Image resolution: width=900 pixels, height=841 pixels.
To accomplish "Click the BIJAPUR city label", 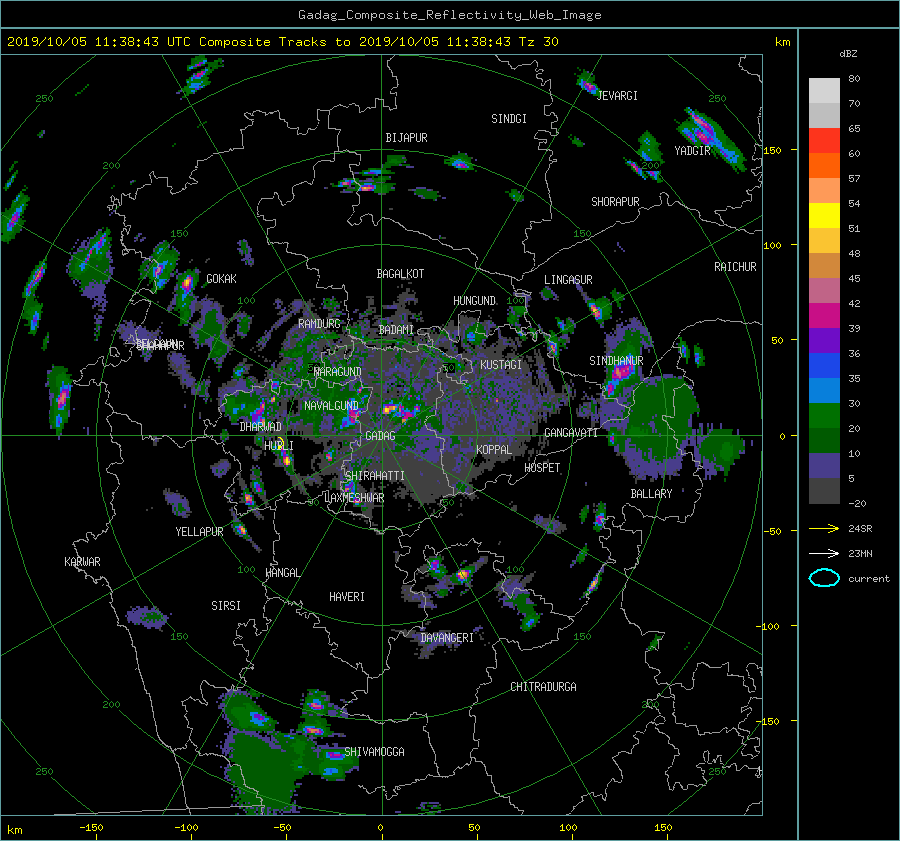I will 406,138.
